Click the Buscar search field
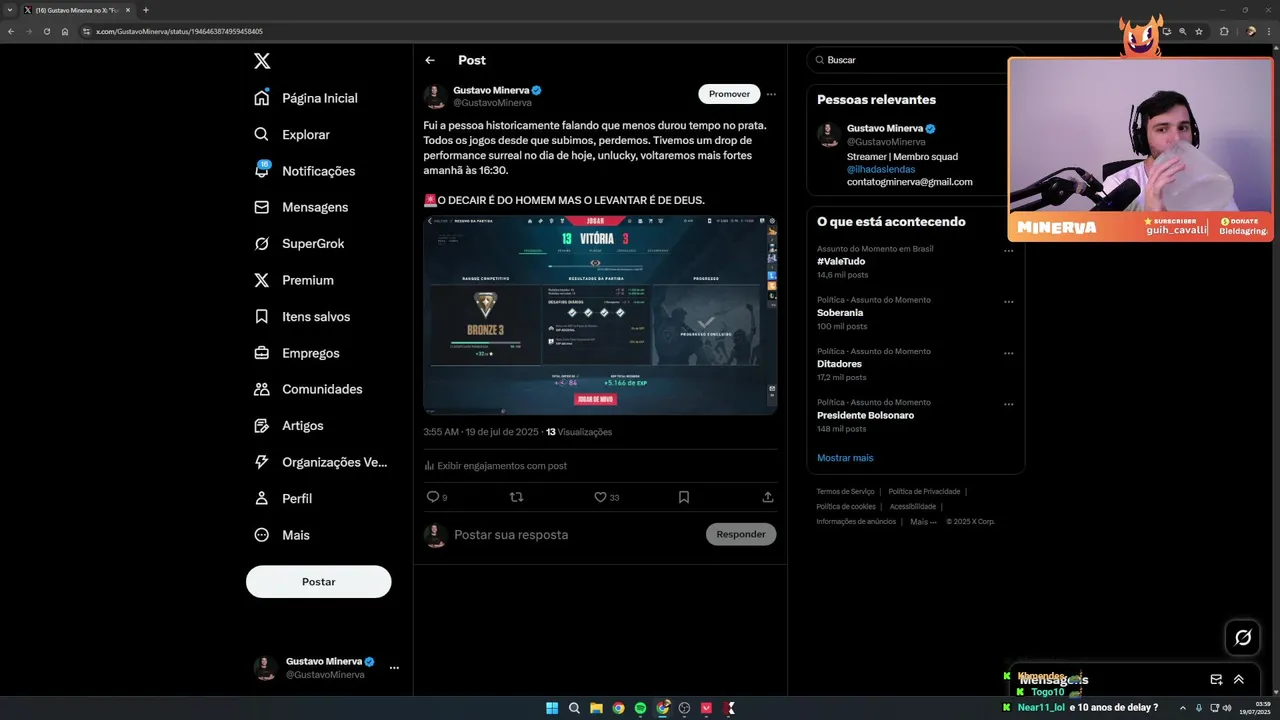The width and height of the screenshot is (1280, 720). (x=915, y=60)
